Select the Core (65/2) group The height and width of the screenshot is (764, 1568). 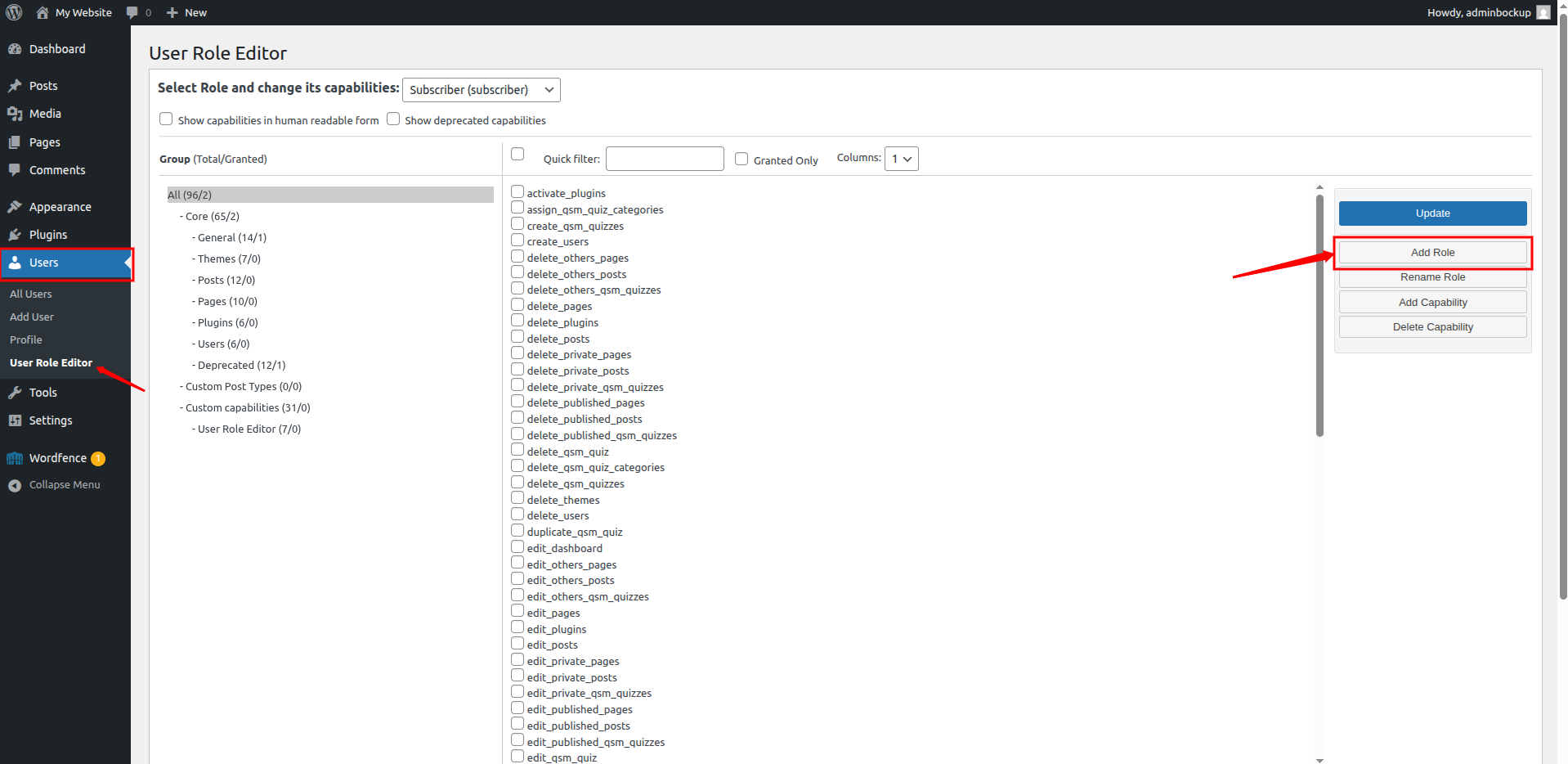212,216
